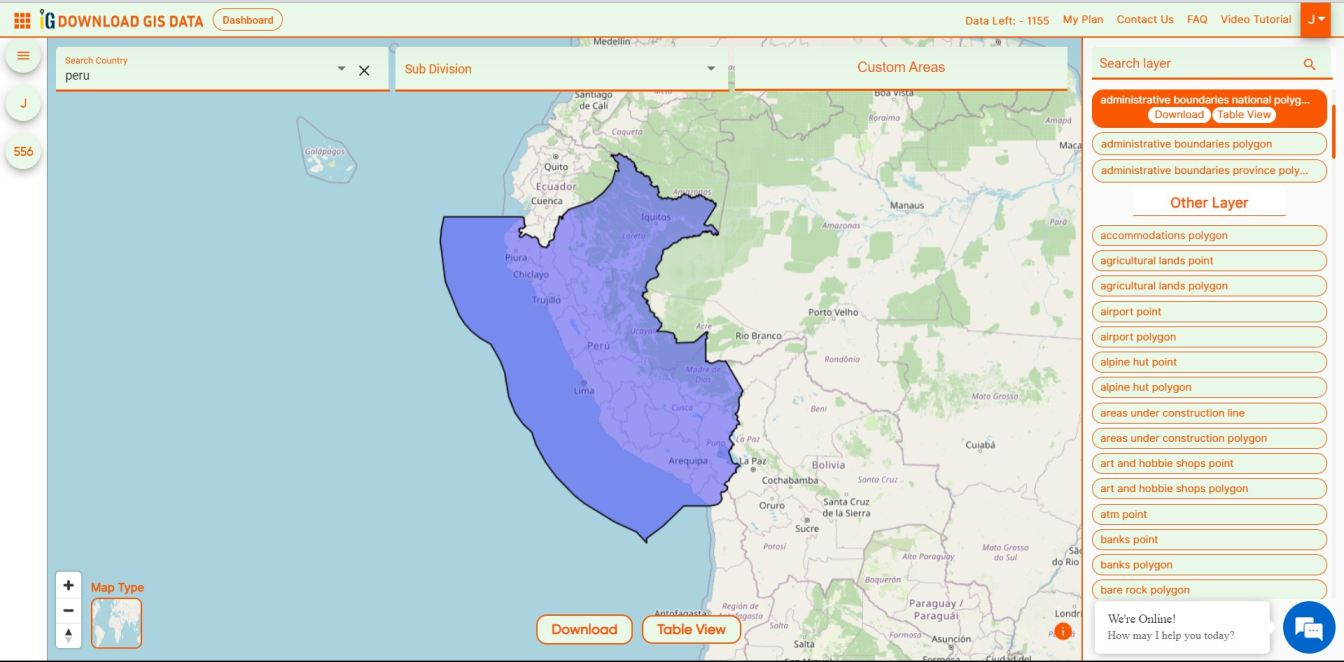Click the 556 counter badge in sidebar
This screenshot has height=662, width=1344.
click(x=23, y=152)
